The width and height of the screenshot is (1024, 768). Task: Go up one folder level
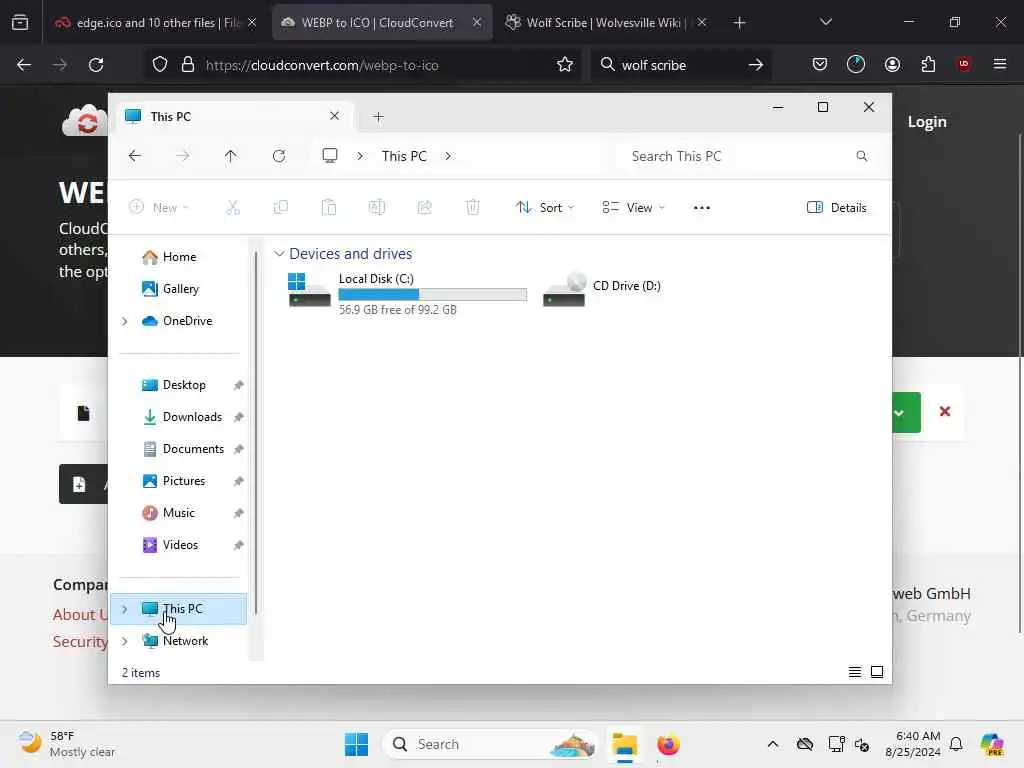tap(231, 156)
